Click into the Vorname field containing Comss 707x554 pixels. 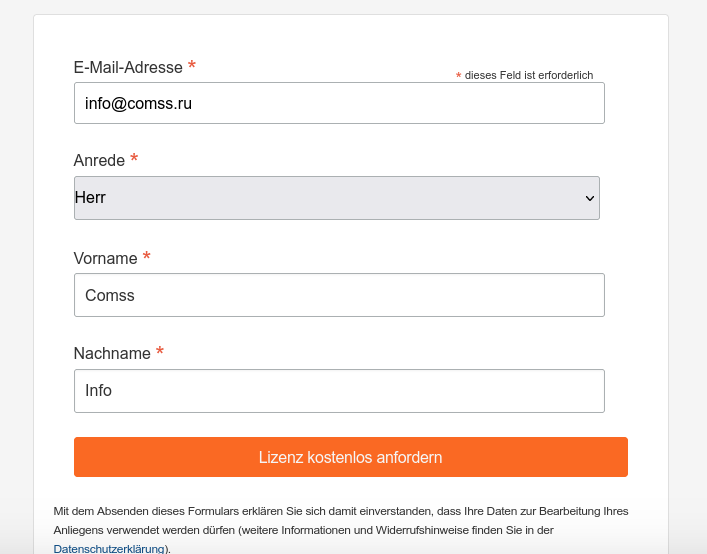339,295
